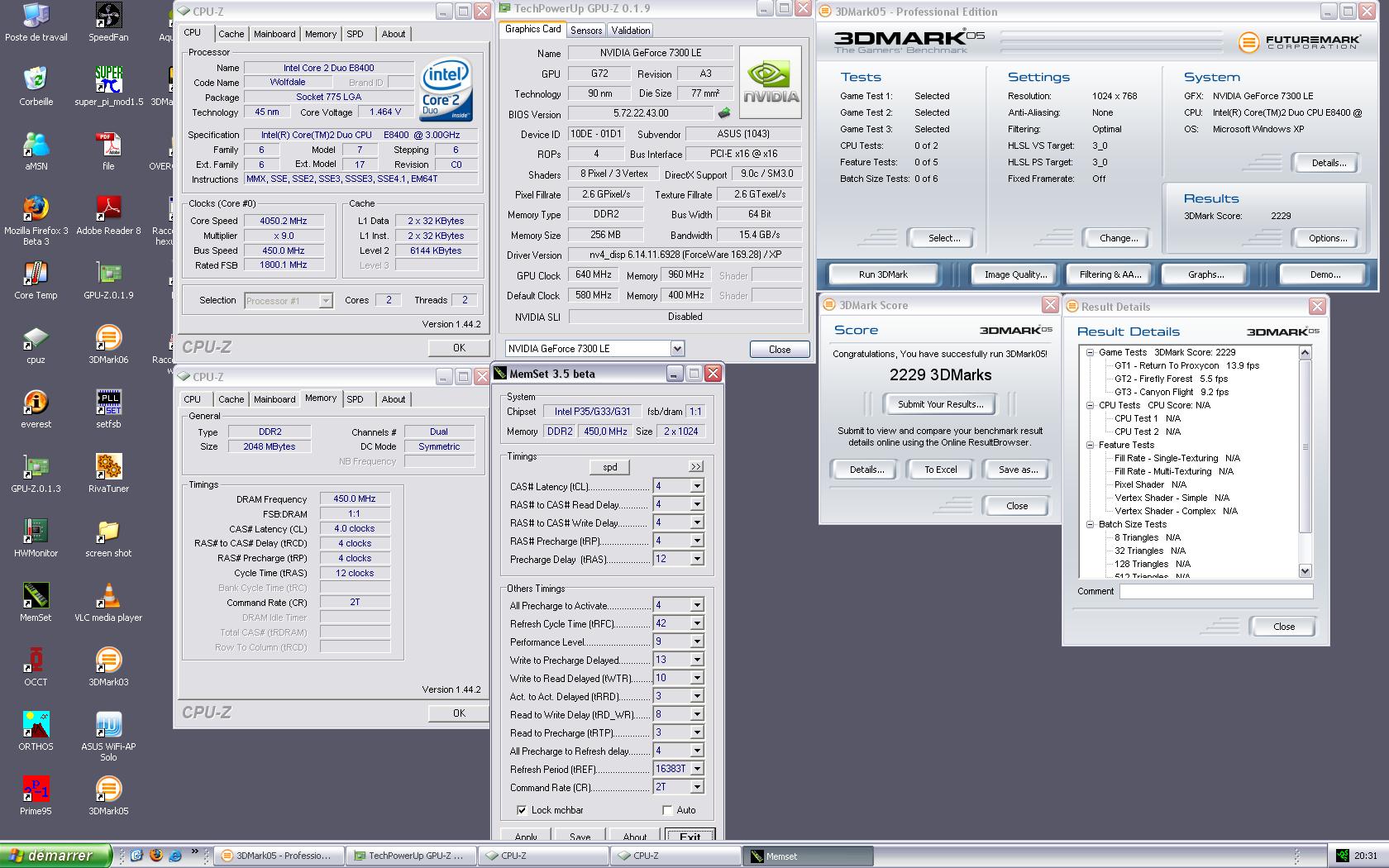The height and width of the screenshot is (868, 1389).
Task: Open the aMSN desktop icon
Action: click(x=36, y=151)
